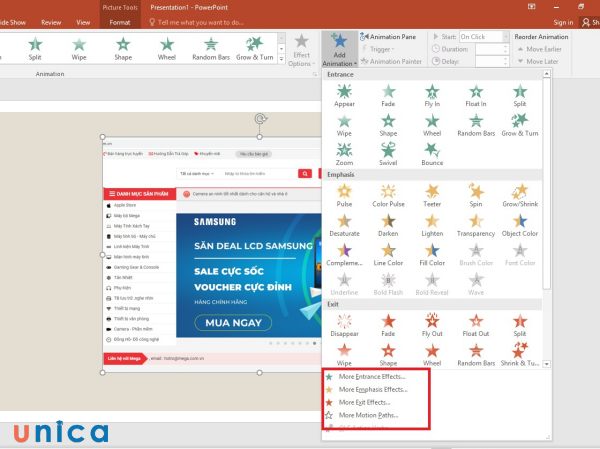This screenshot has width=600, height=449.
Task: Select the Swivel entrance animation
Action: point(388,154)
